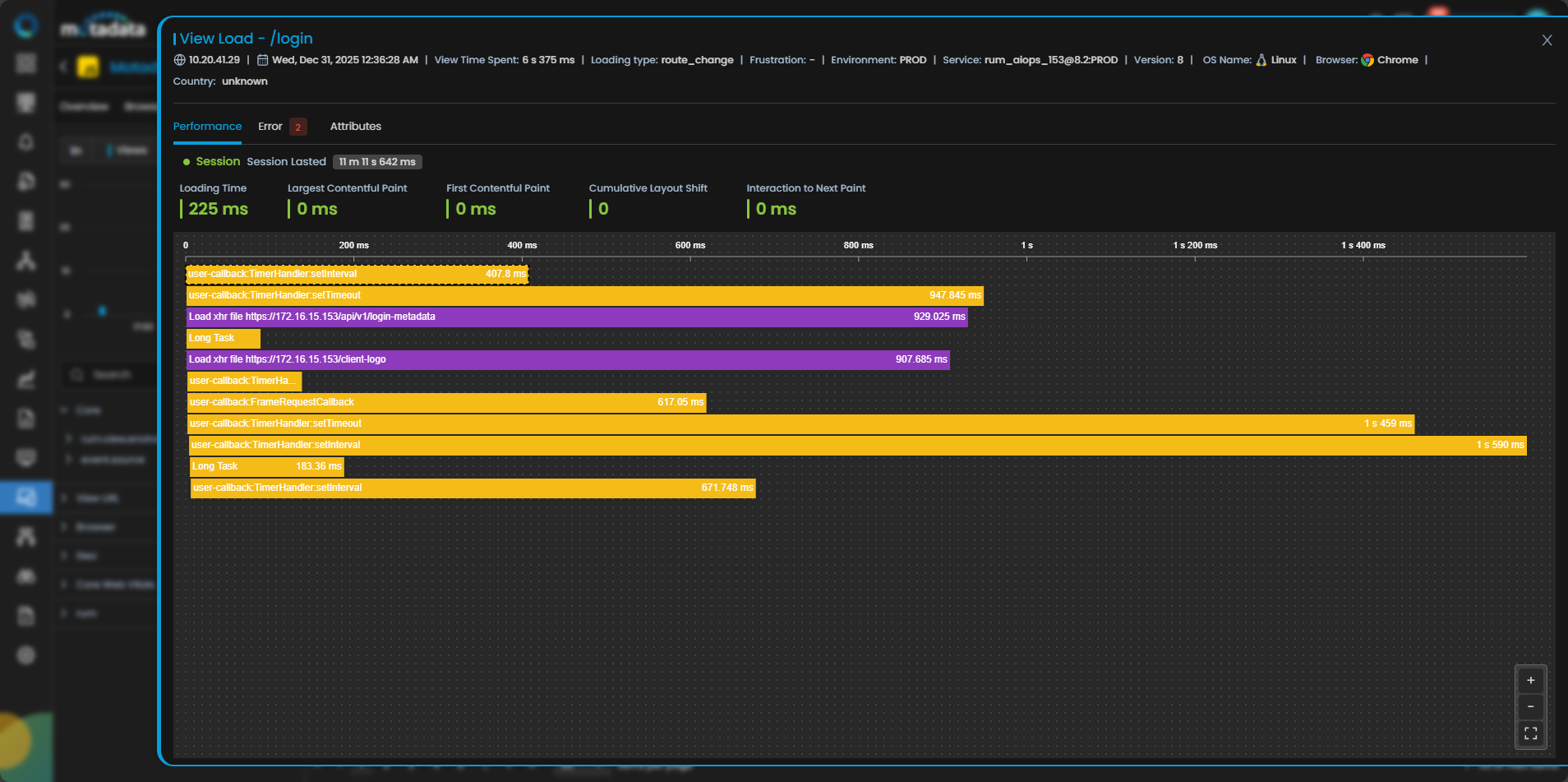1568x782 pixels.
Task: Click the plus zoom-in button on the waterfall
Action: [1530, 680]
